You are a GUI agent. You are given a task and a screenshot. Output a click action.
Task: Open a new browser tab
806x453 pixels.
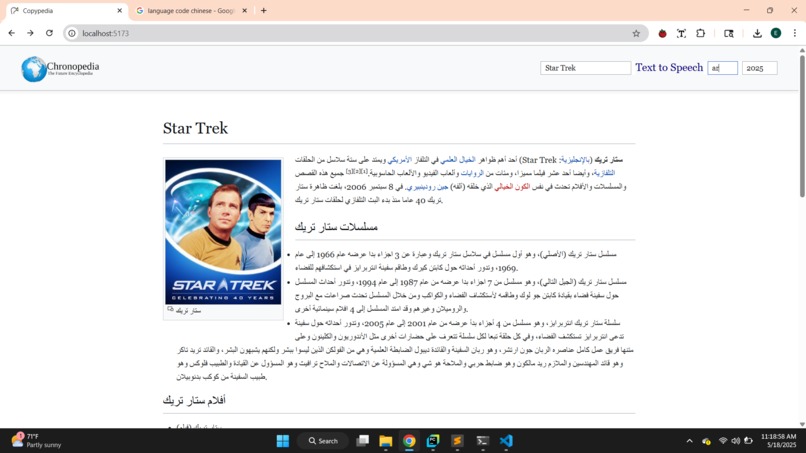click(x=264, y=10)
